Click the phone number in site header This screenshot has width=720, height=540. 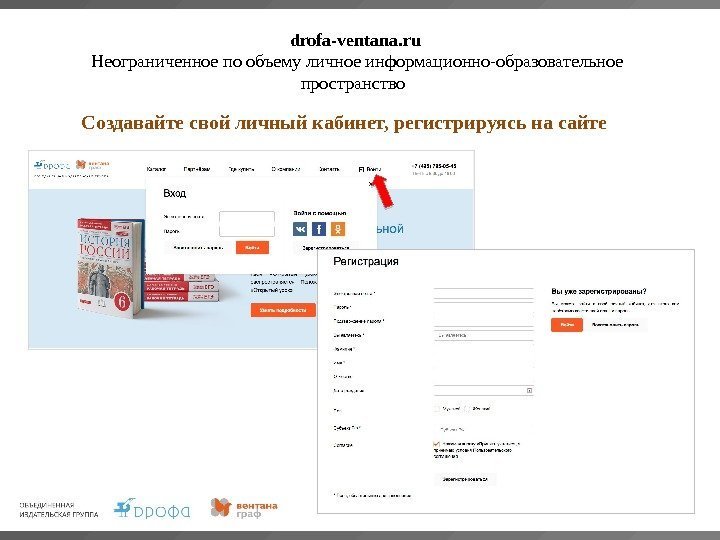[x=434, y=166]
